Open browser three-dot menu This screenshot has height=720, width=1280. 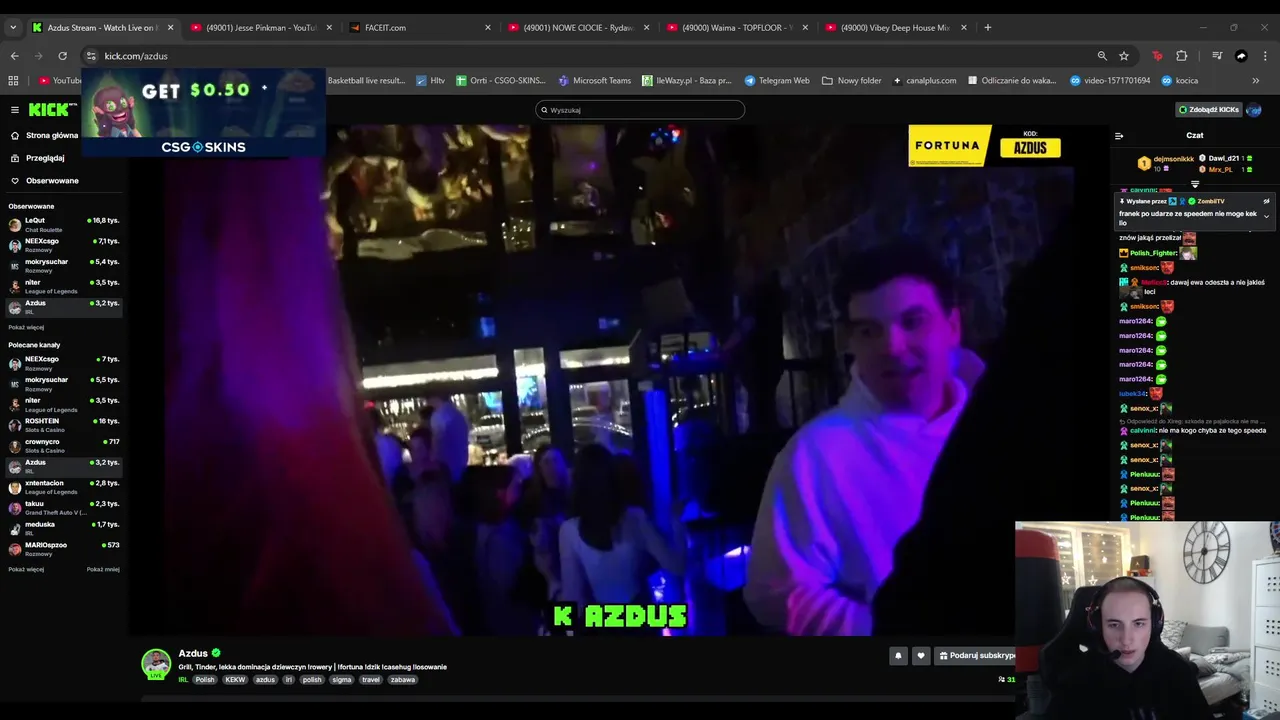[x=1266, y=56]
